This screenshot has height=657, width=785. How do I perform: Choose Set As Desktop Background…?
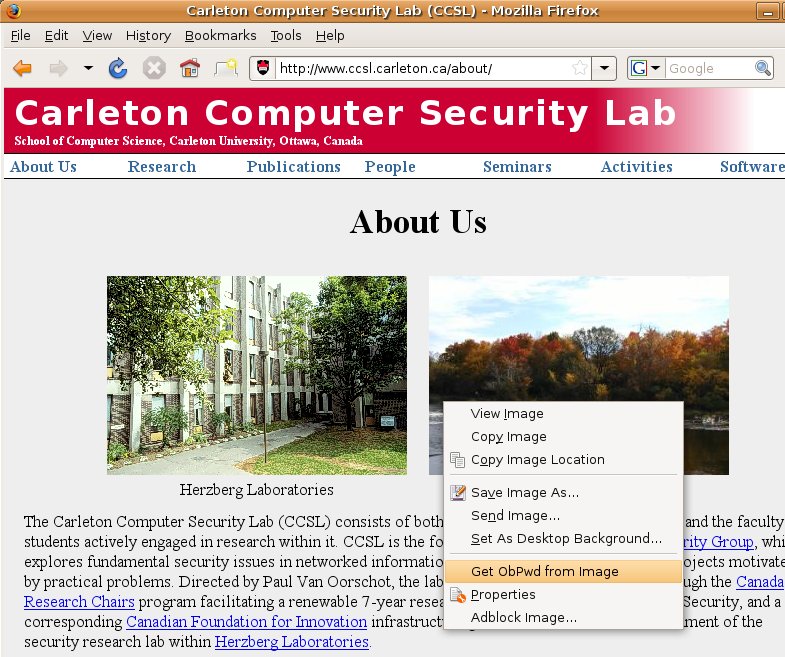point(563,539)
